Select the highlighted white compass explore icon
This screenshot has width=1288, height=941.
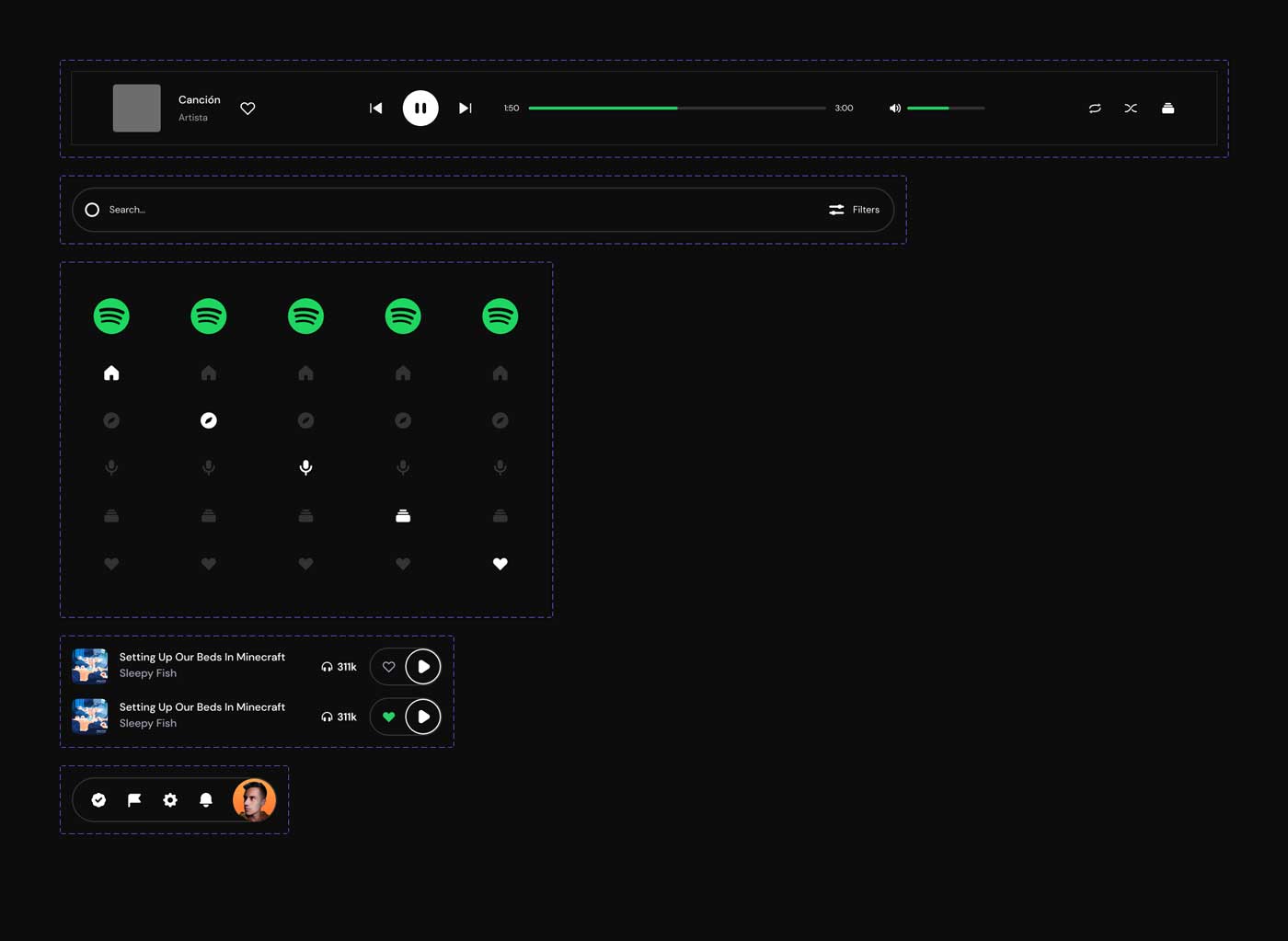pyautogui.click(x=209, y=420)
